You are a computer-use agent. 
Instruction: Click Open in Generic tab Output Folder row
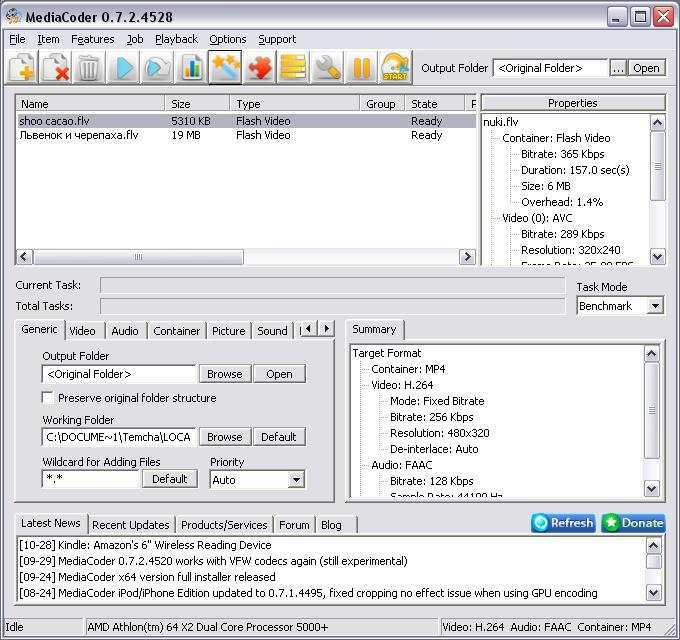pyautogui.click(x=279, y=374)
